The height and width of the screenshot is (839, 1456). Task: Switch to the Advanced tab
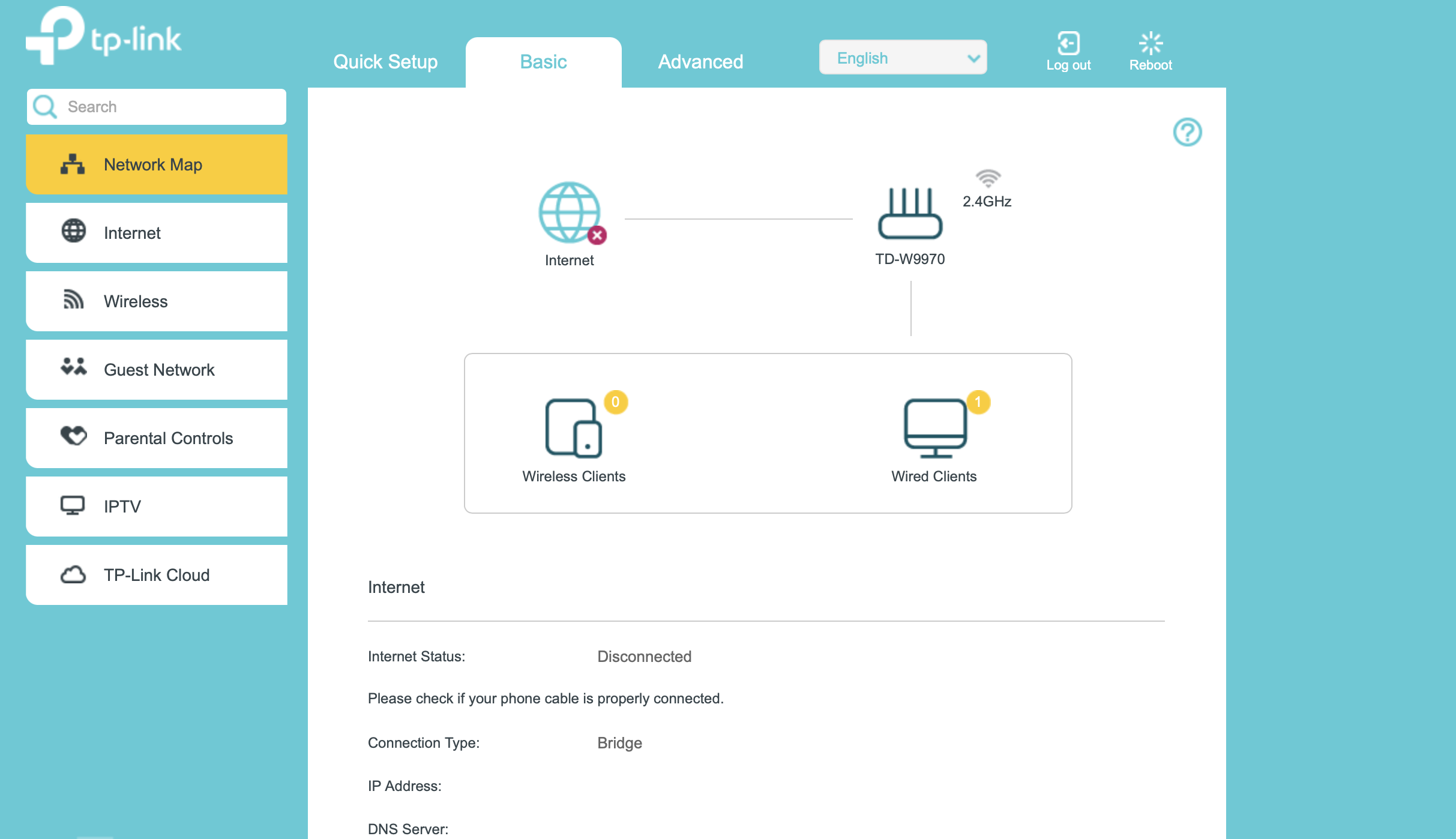700,61
